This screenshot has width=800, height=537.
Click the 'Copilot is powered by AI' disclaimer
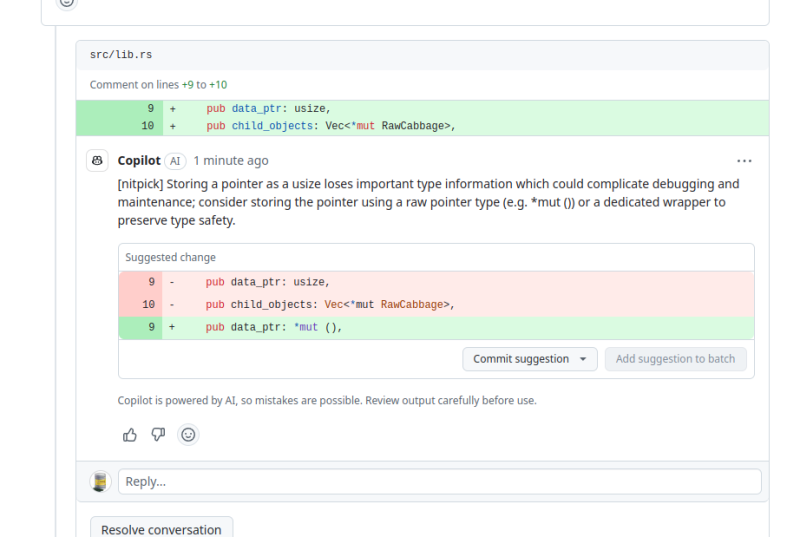tap(327, 400)
